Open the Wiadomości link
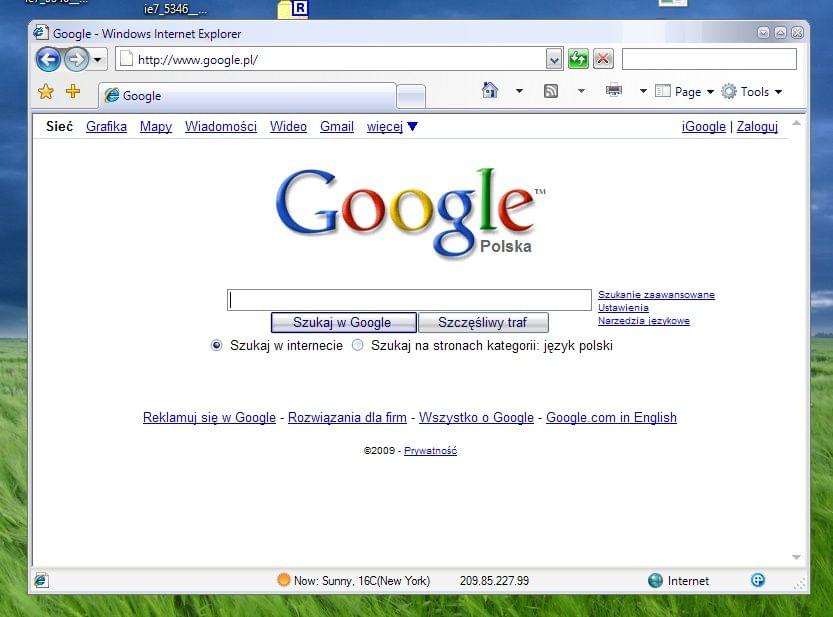Image resolution: width=833 pixels, height=617 pixels. pyautogui.click(x=220, y=126)
